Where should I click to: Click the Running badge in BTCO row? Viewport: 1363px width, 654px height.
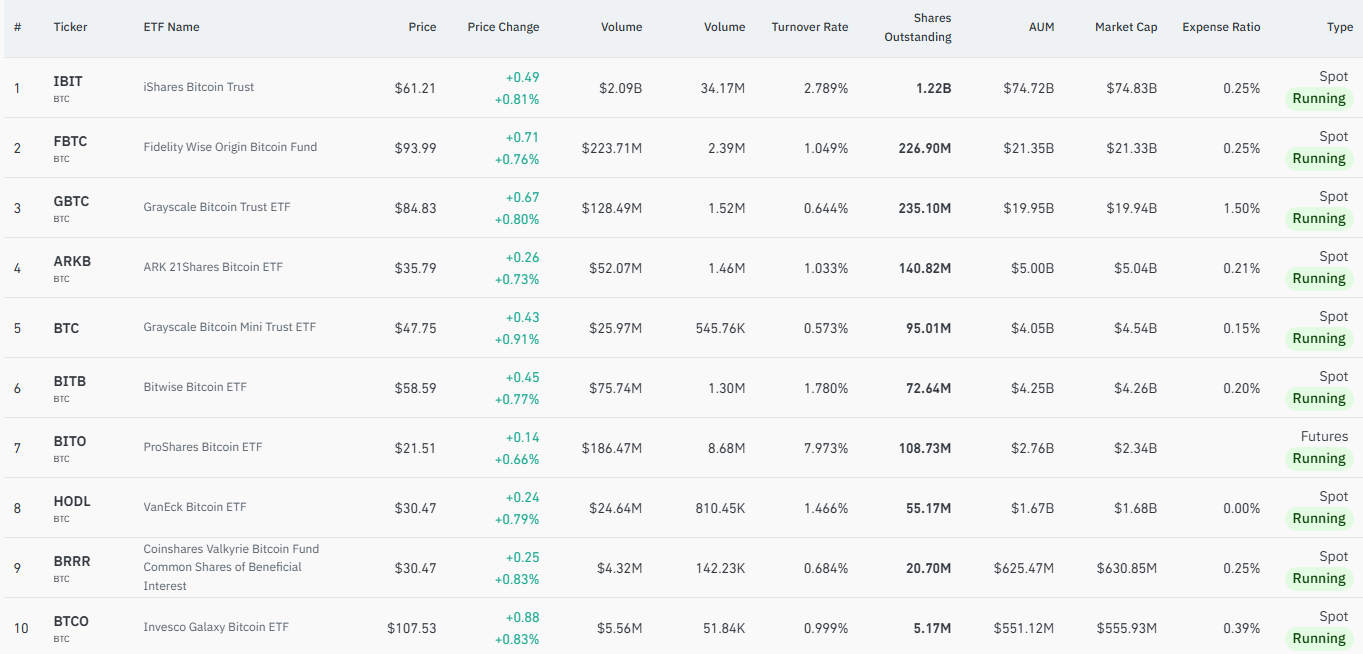point(1318,638)
